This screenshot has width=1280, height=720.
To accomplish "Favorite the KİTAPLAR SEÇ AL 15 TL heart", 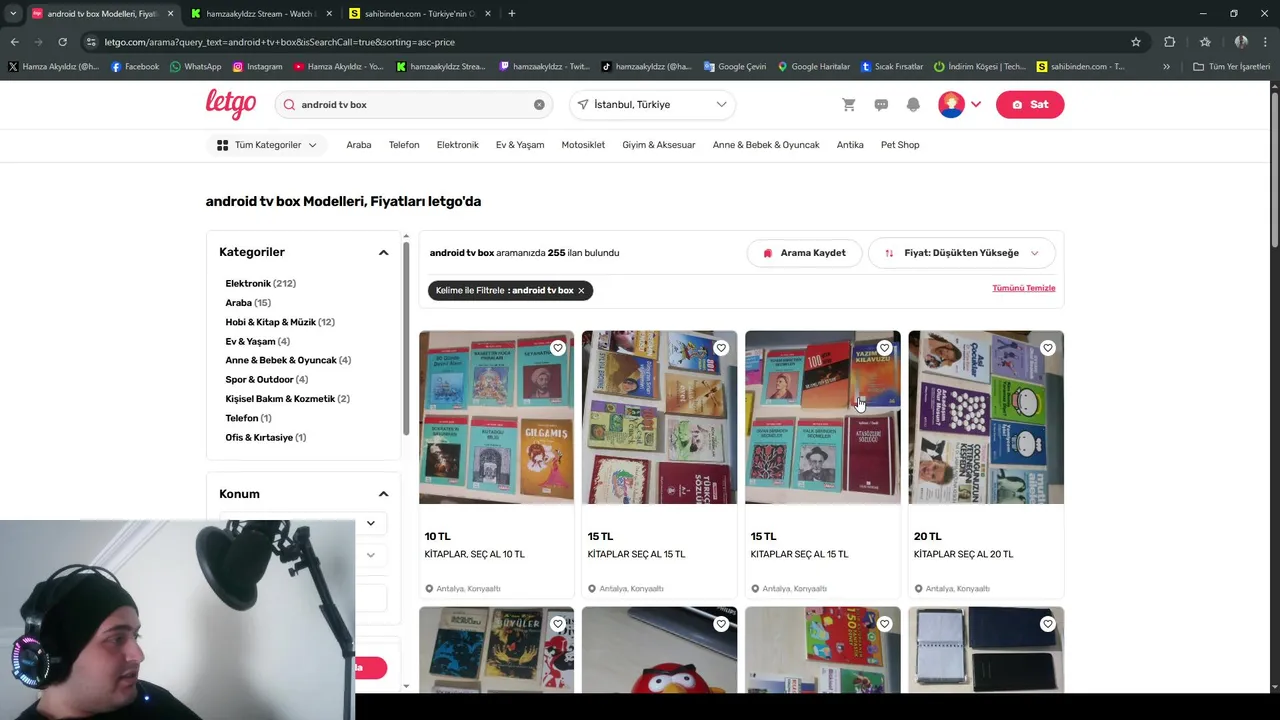I will coord(721,348).
